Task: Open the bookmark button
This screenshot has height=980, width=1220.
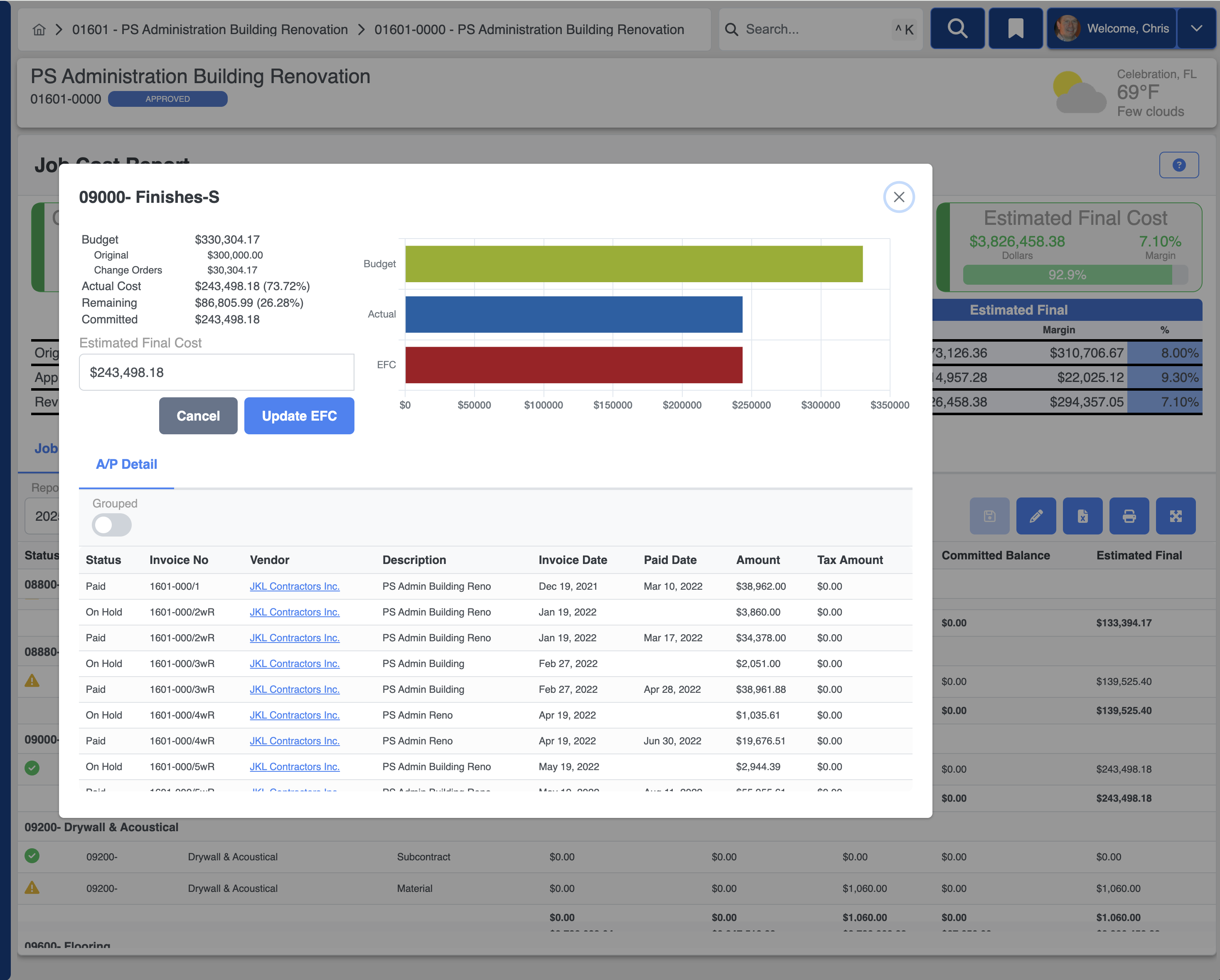Action: 1015,28
